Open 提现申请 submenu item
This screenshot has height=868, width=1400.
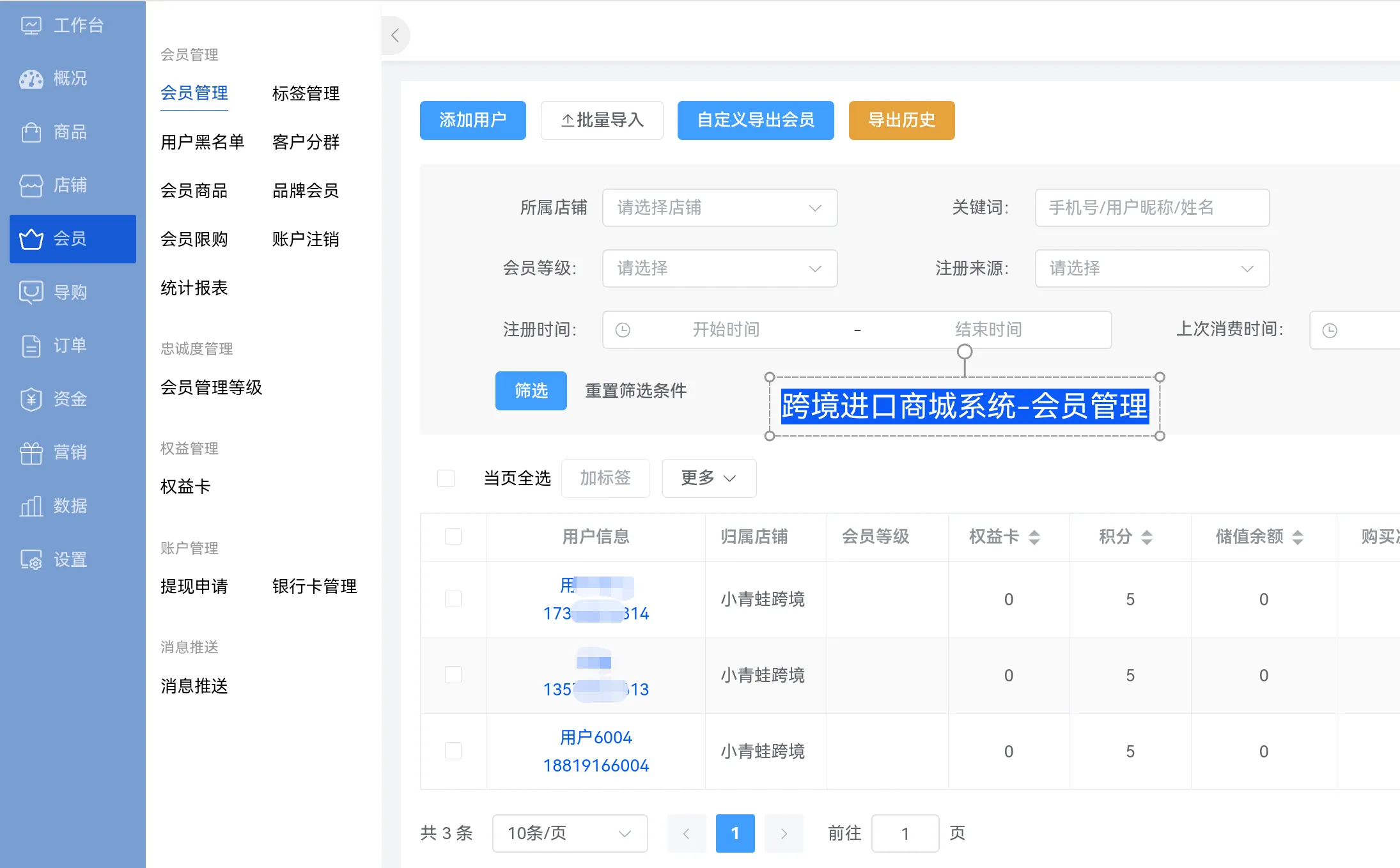tap(194, 586)
